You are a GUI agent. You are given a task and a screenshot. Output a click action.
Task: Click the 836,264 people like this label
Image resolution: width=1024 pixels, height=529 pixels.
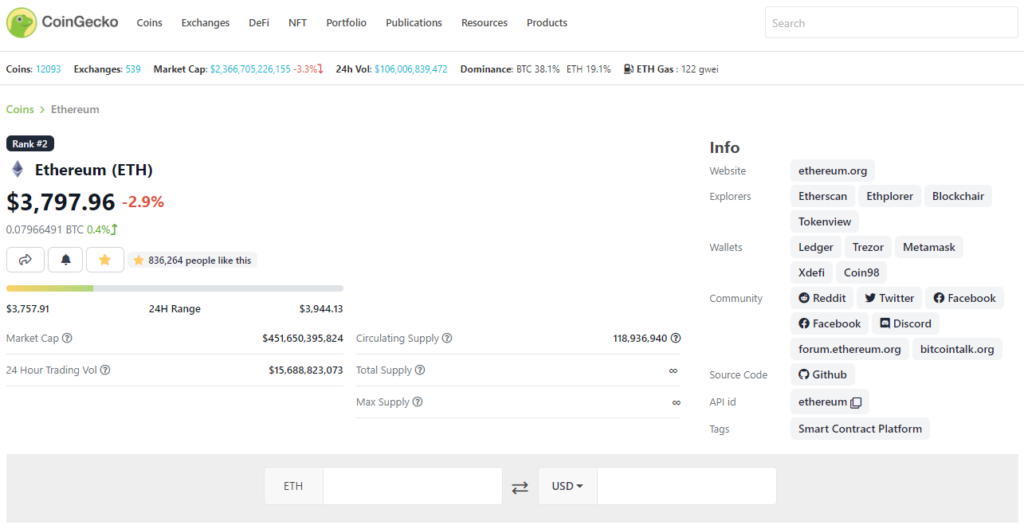click(x=193, y=260)
